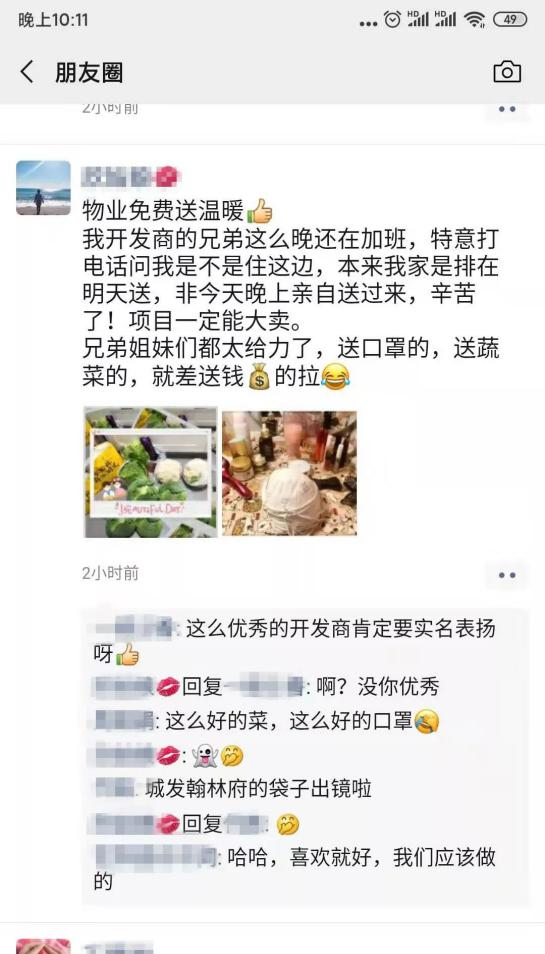Viewport: 545px width, 954px height.
Task: Tap the next post's avatar at the bottom
Action: (43, 947)
